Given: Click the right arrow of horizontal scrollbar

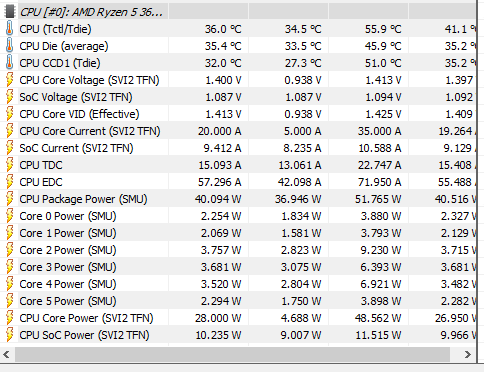Looking at the screenshot, I should point(468,354).
